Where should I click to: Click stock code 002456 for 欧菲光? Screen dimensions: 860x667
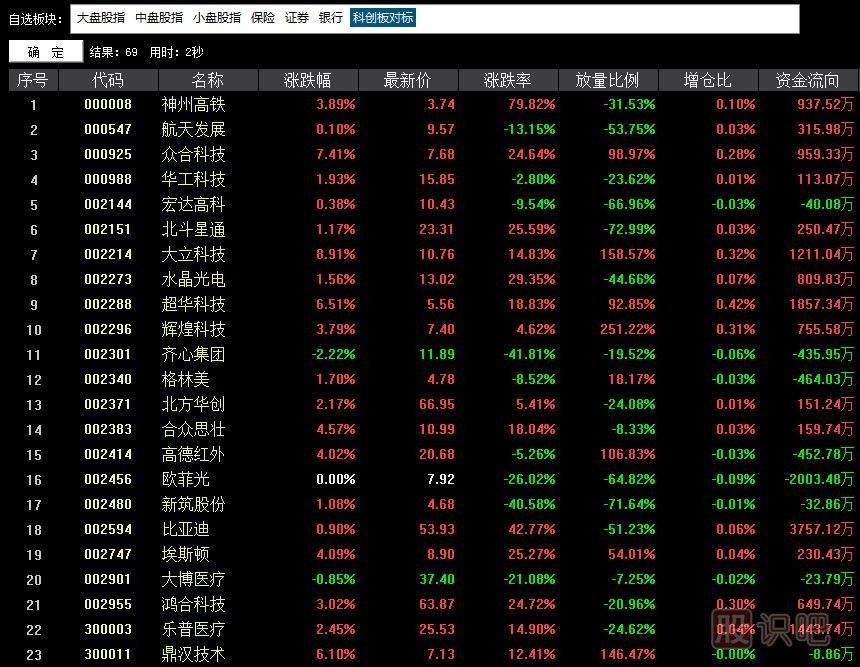tap(108, 479)
